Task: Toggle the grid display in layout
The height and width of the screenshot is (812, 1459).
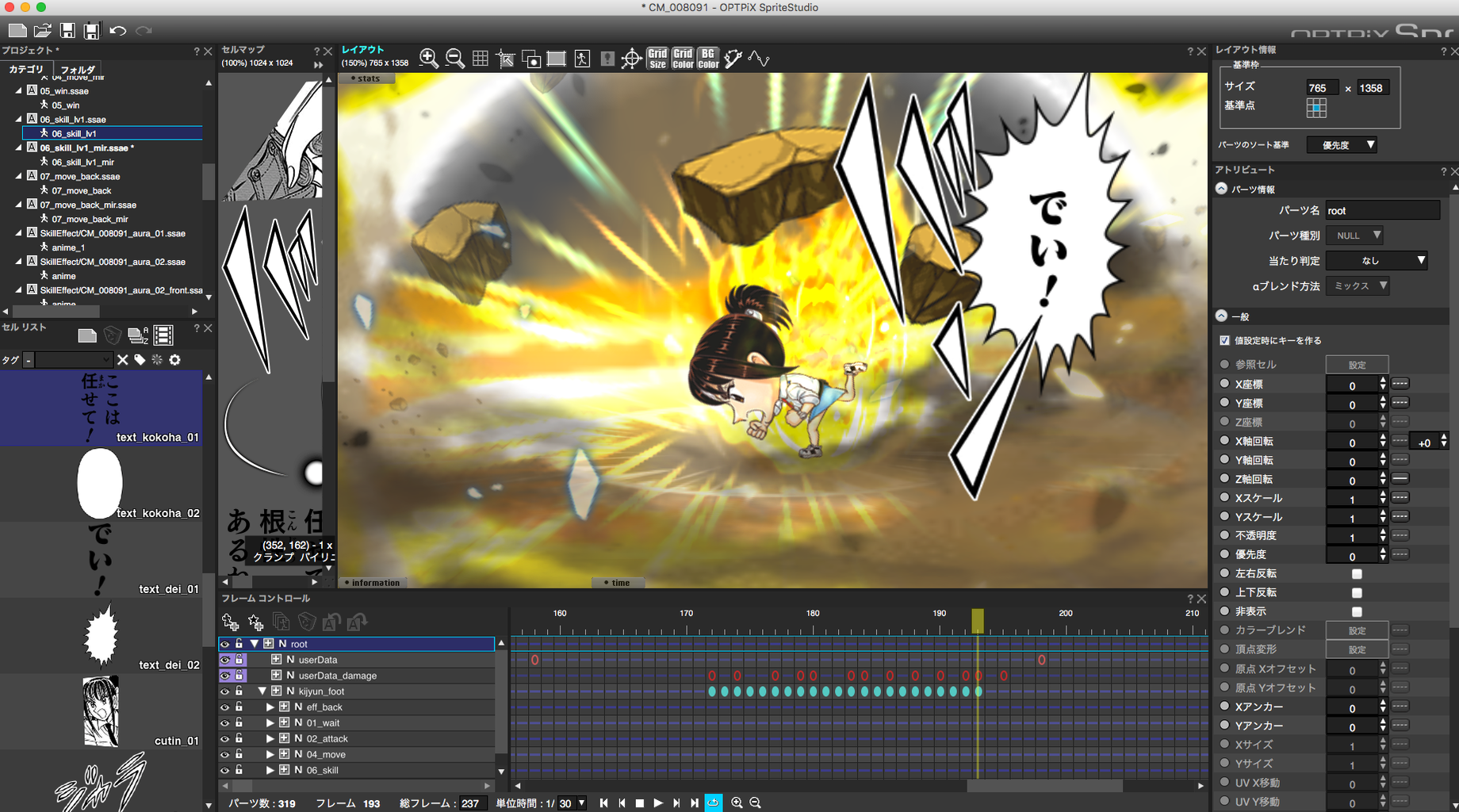Action: click(x=481, y=59)
